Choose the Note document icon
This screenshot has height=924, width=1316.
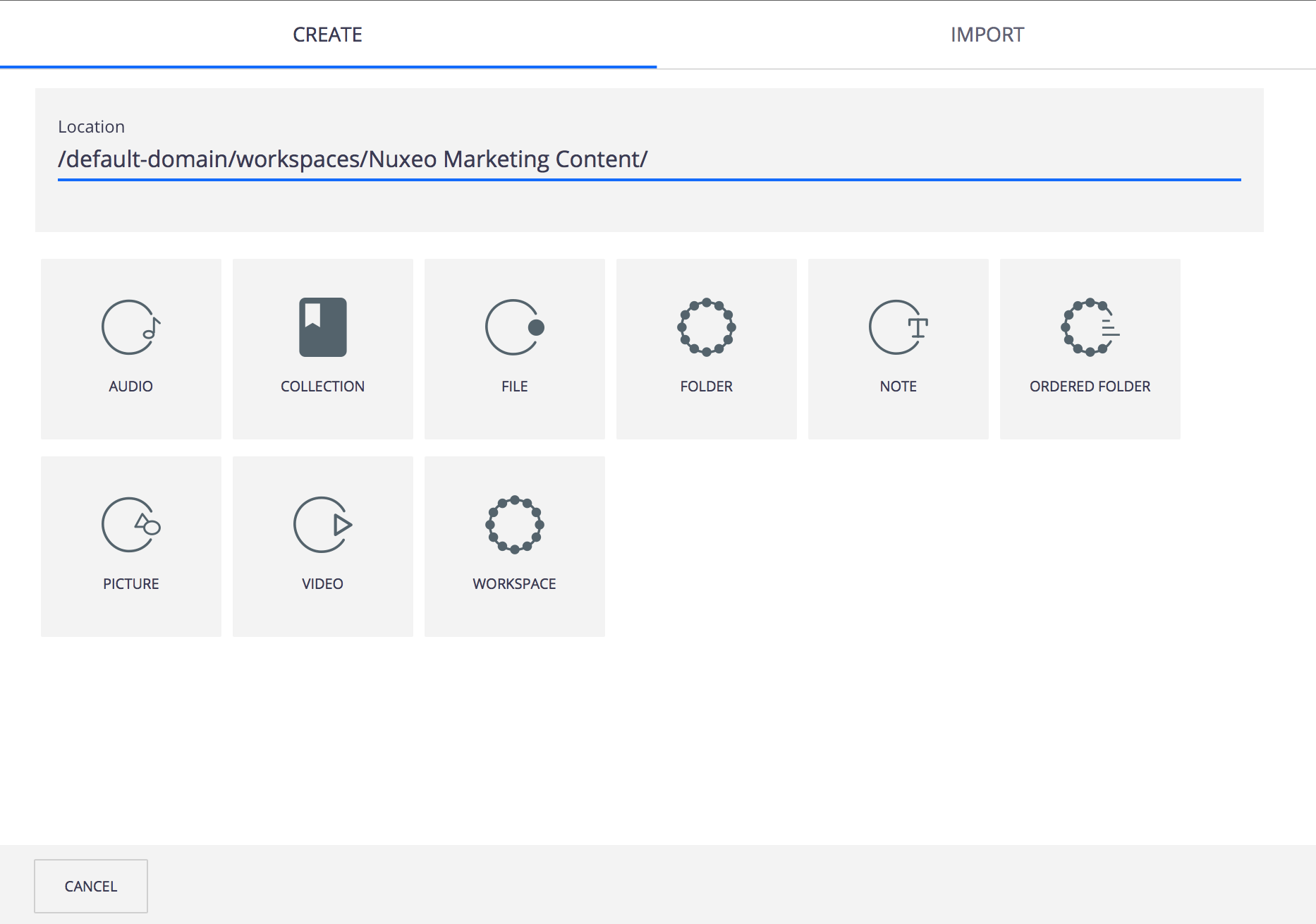[x=898, y=327]
